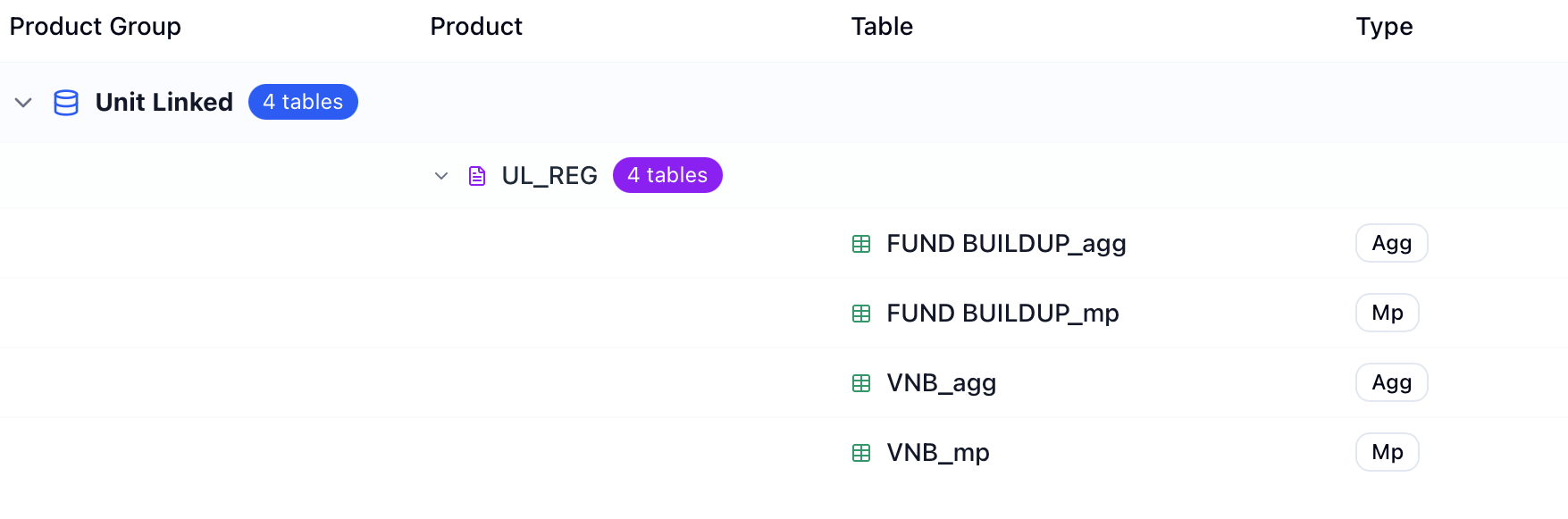
Task: Open the VNB_agg table row
Action: [784, 383]
